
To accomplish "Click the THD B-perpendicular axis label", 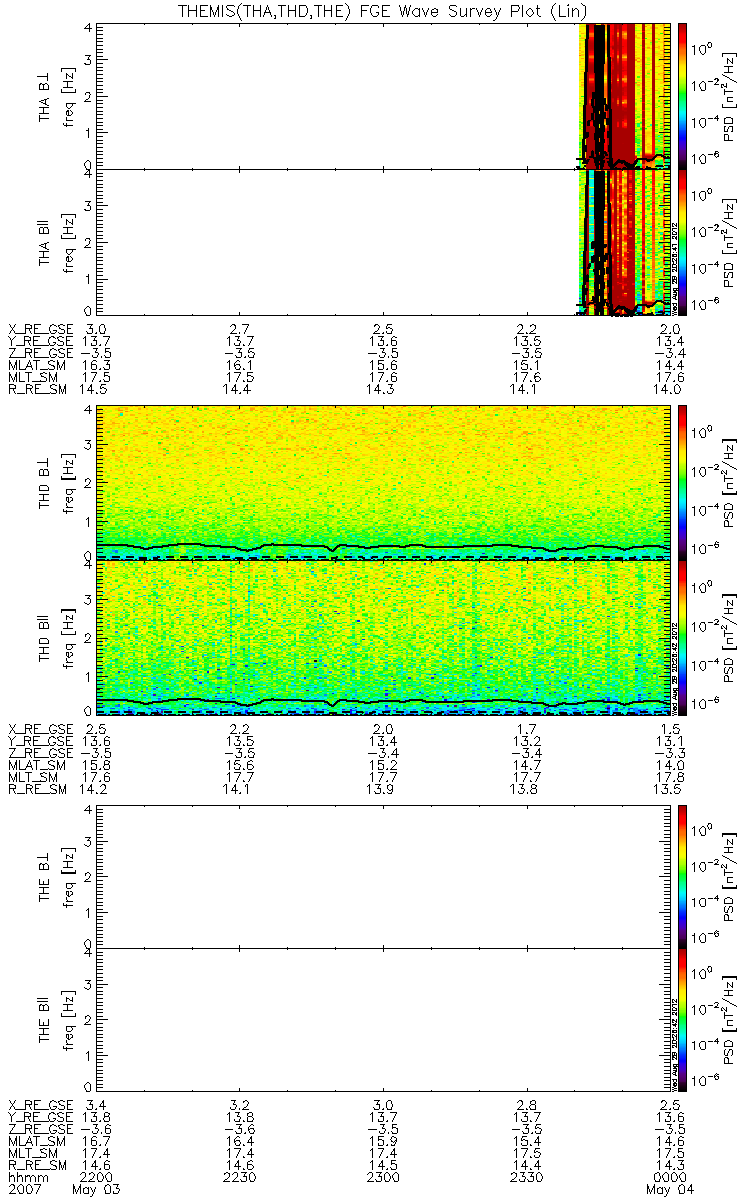I will 45,481.
